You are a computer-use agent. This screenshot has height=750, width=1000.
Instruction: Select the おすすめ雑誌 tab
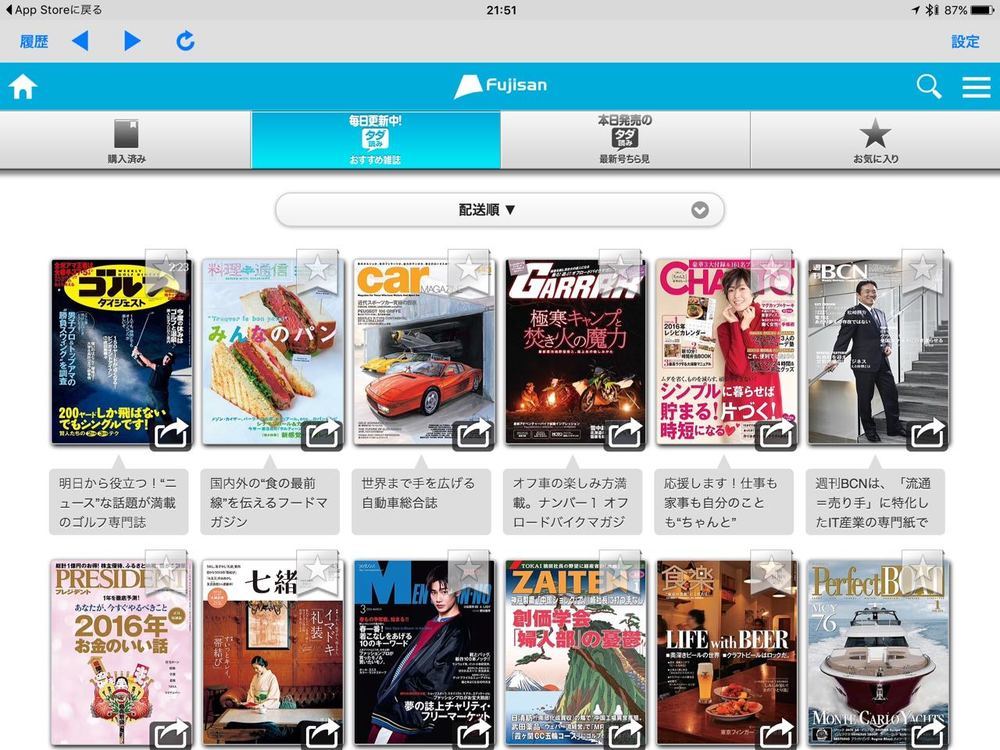pyautogui.click(x=376, y=140)
